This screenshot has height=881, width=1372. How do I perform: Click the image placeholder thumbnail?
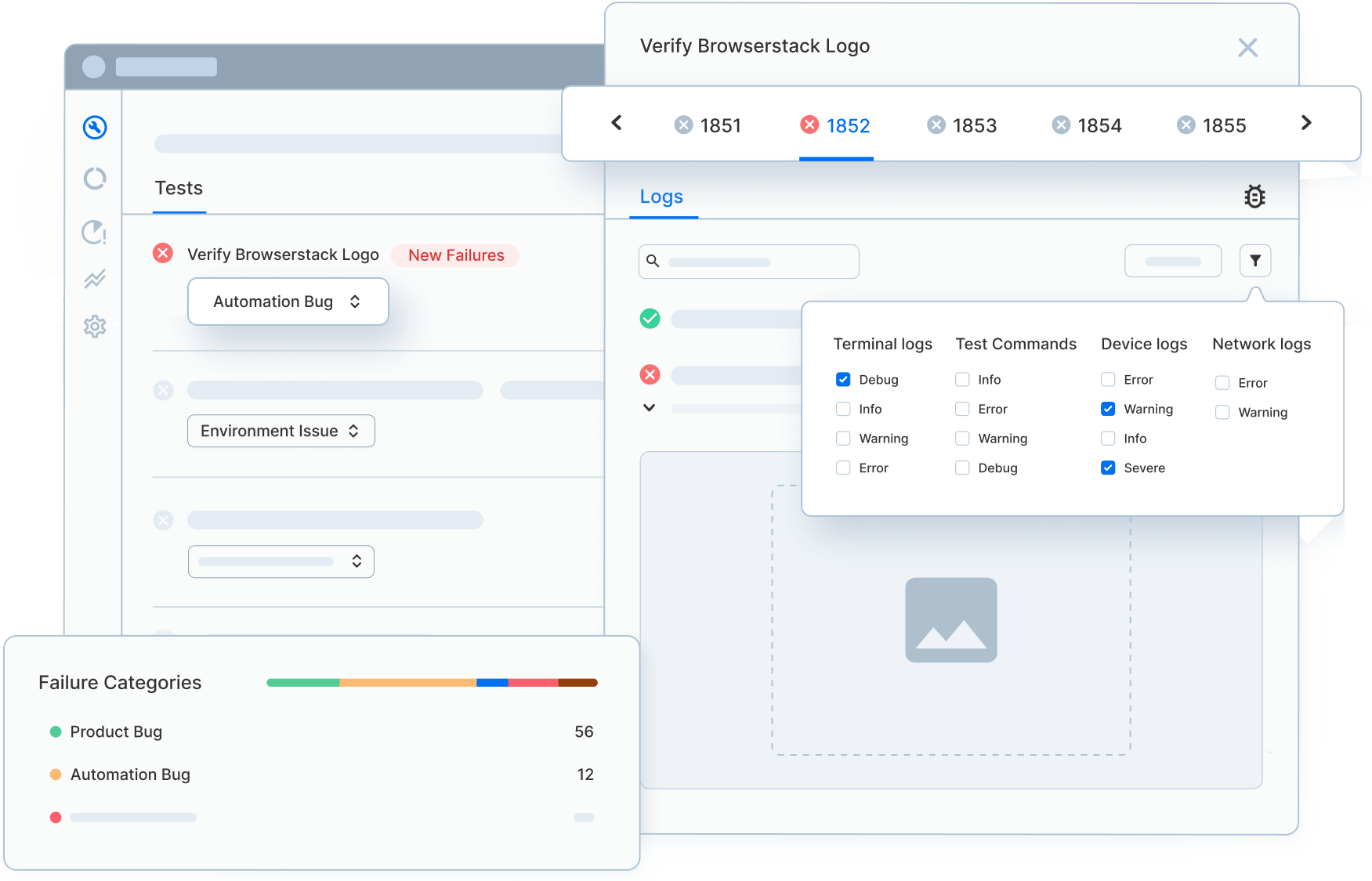[950, 620]
